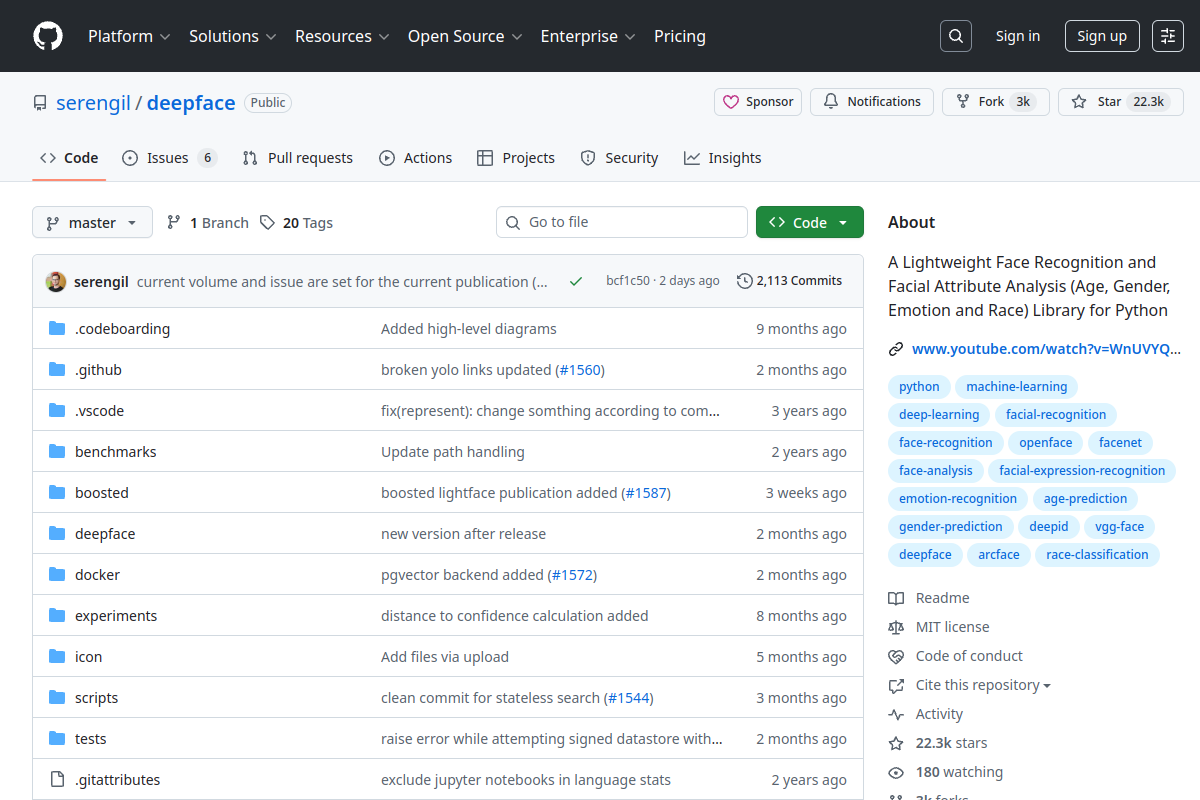The image size is (1200, 800).
Task: Click the Sign up button
Action: pos(1101,36)
